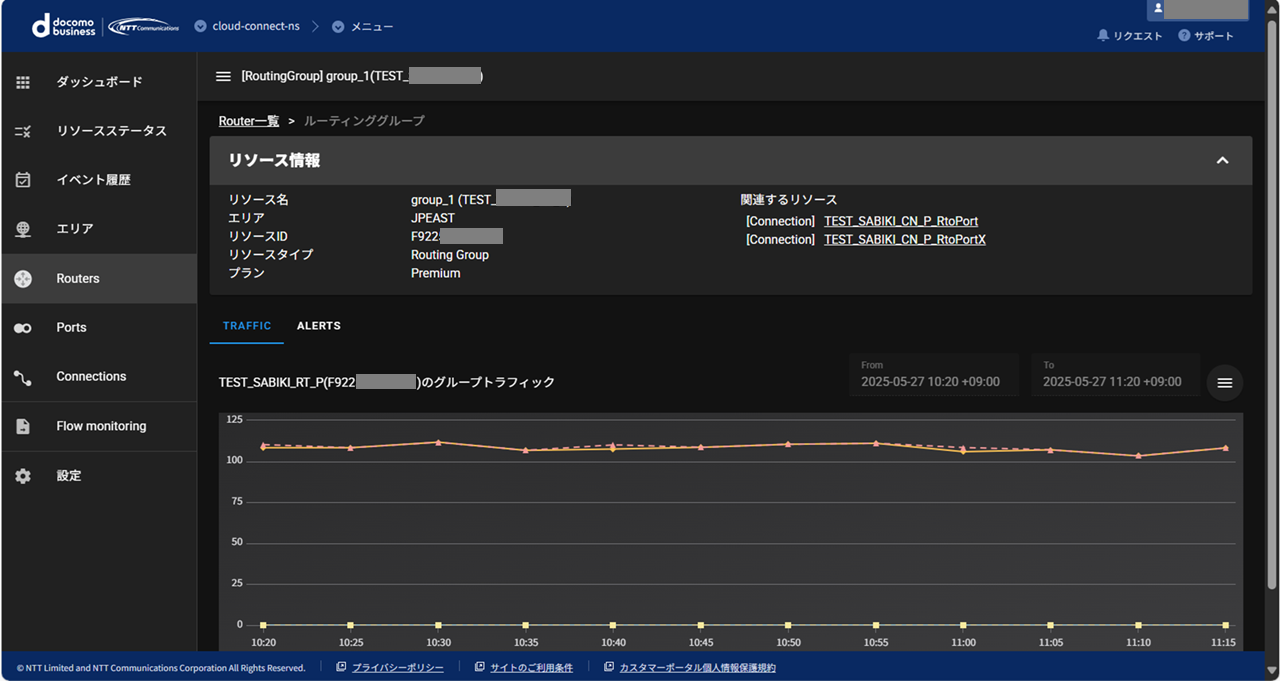Open TEST_SABIKI_CN_P_RtoPortX connection link
1280x681 pixels.
pyautogui.click(x=904, y=240)
